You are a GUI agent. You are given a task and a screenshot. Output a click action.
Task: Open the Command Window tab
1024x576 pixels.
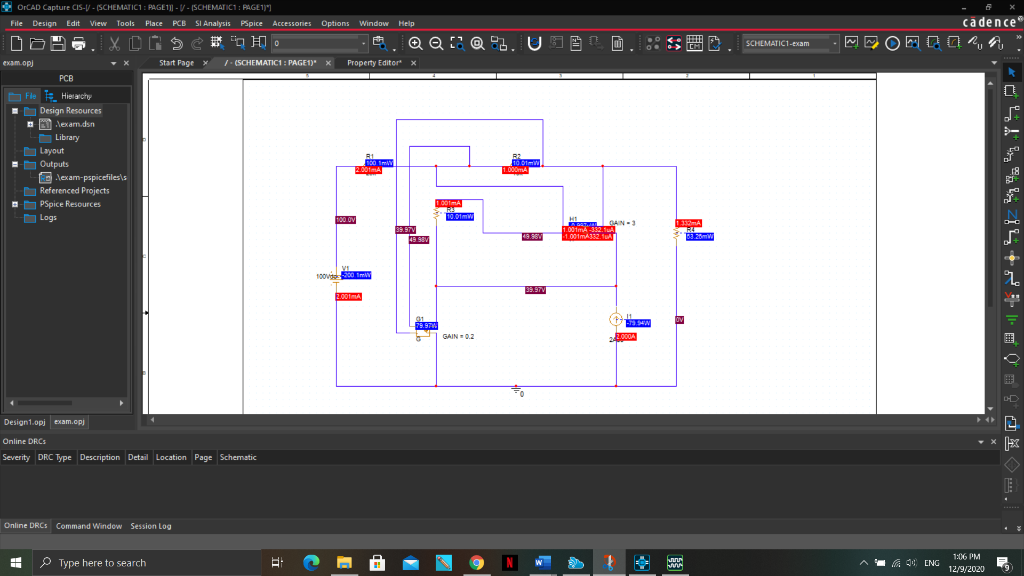(x=89, y=526)
